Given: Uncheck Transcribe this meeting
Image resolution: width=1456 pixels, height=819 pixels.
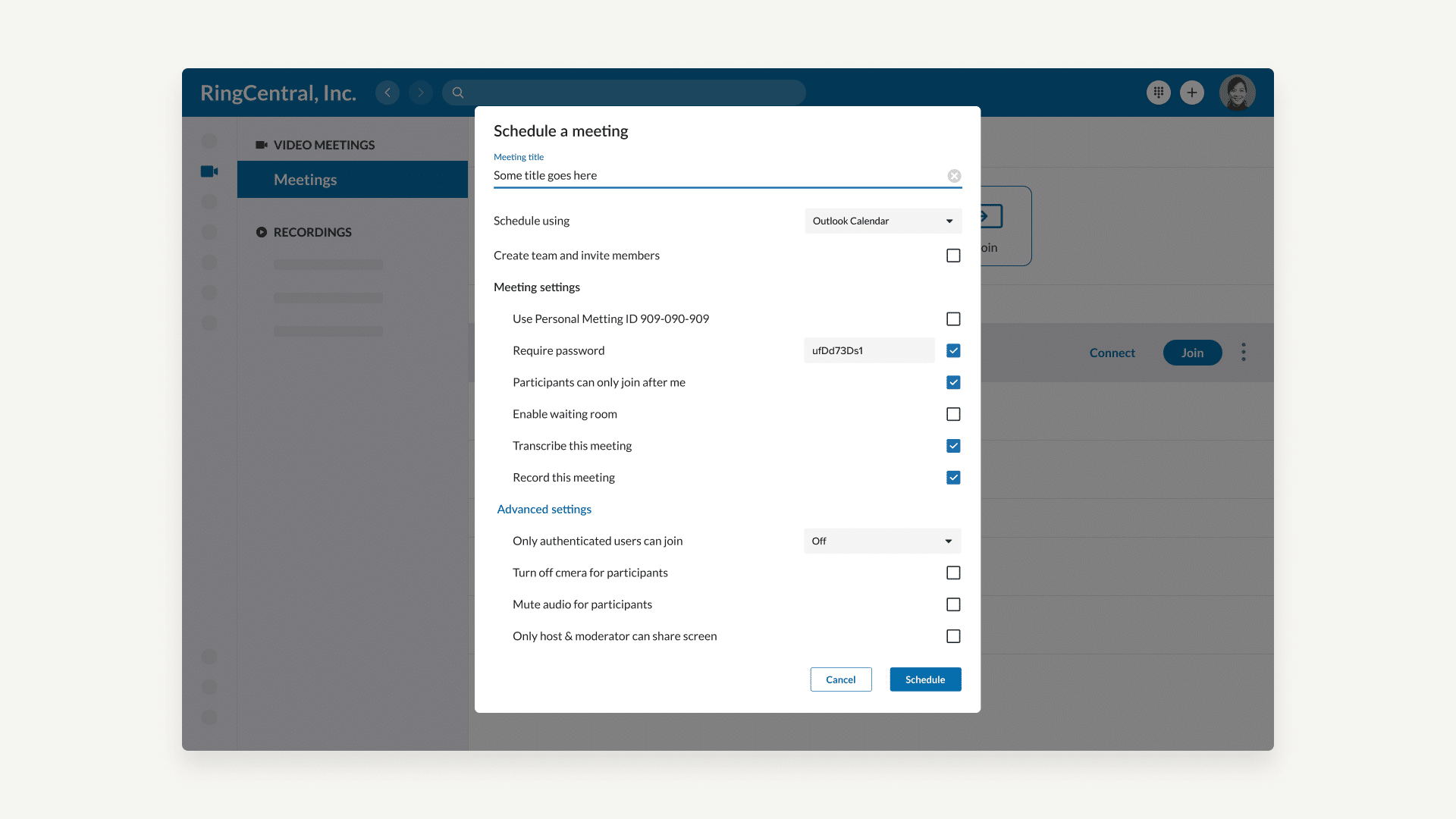Looking at the screenshot, I should [x=953, y=446].
